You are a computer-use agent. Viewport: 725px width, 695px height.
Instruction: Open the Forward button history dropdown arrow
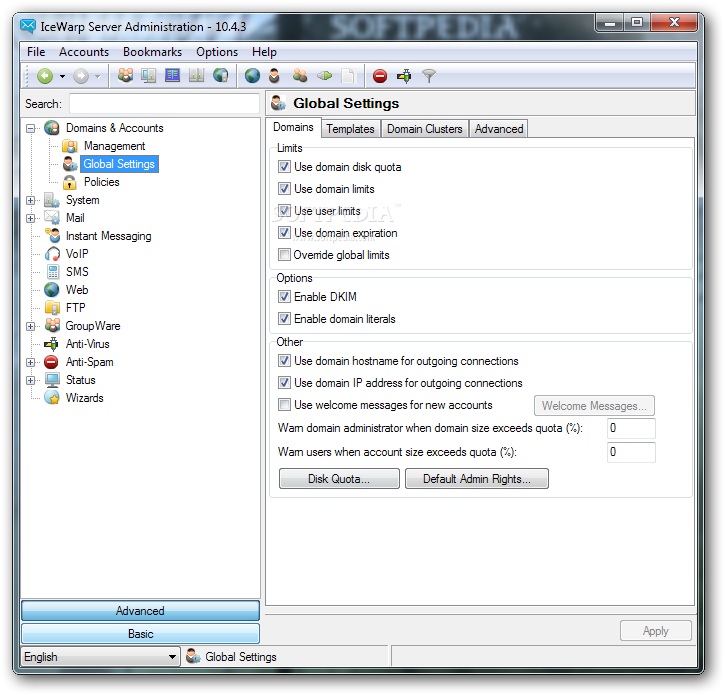click(98, 76)
